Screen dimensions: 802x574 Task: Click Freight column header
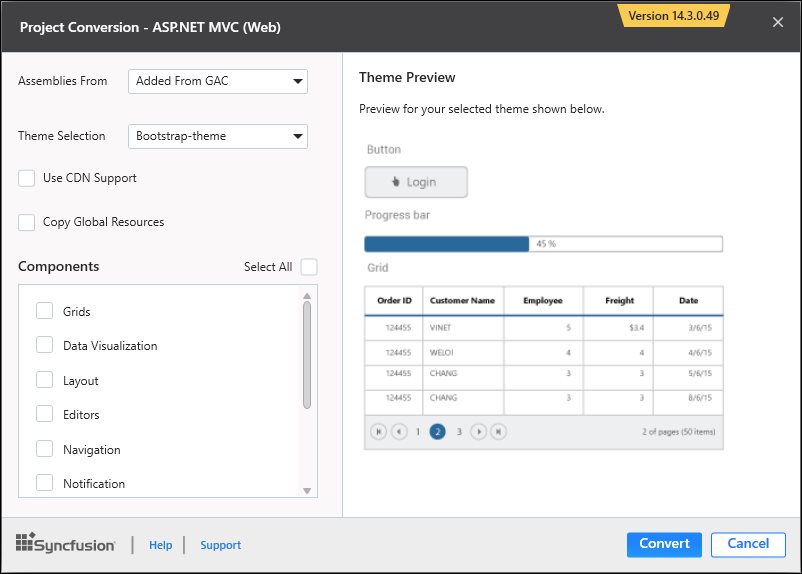point(618,301)
